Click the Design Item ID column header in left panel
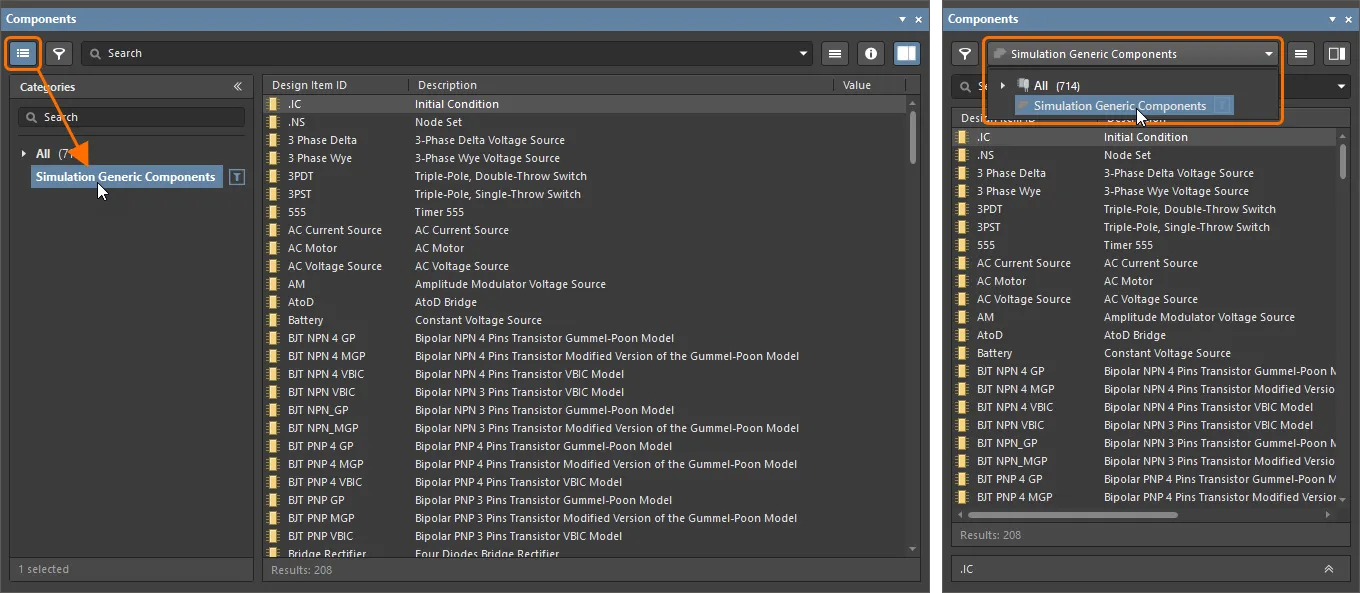The image size is (1360, 593). click(x=309, y=85)
